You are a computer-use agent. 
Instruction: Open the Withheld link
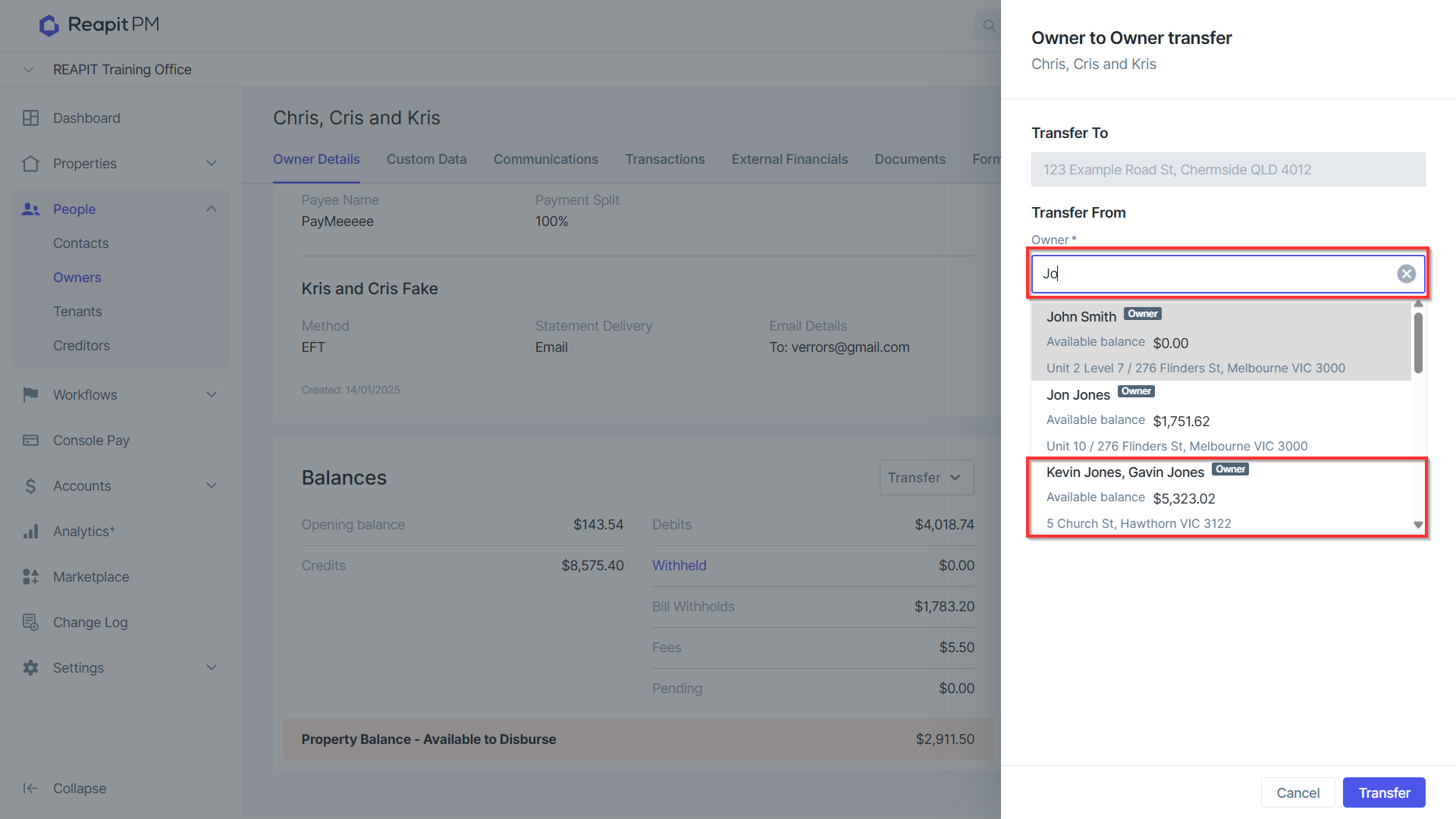679,566
